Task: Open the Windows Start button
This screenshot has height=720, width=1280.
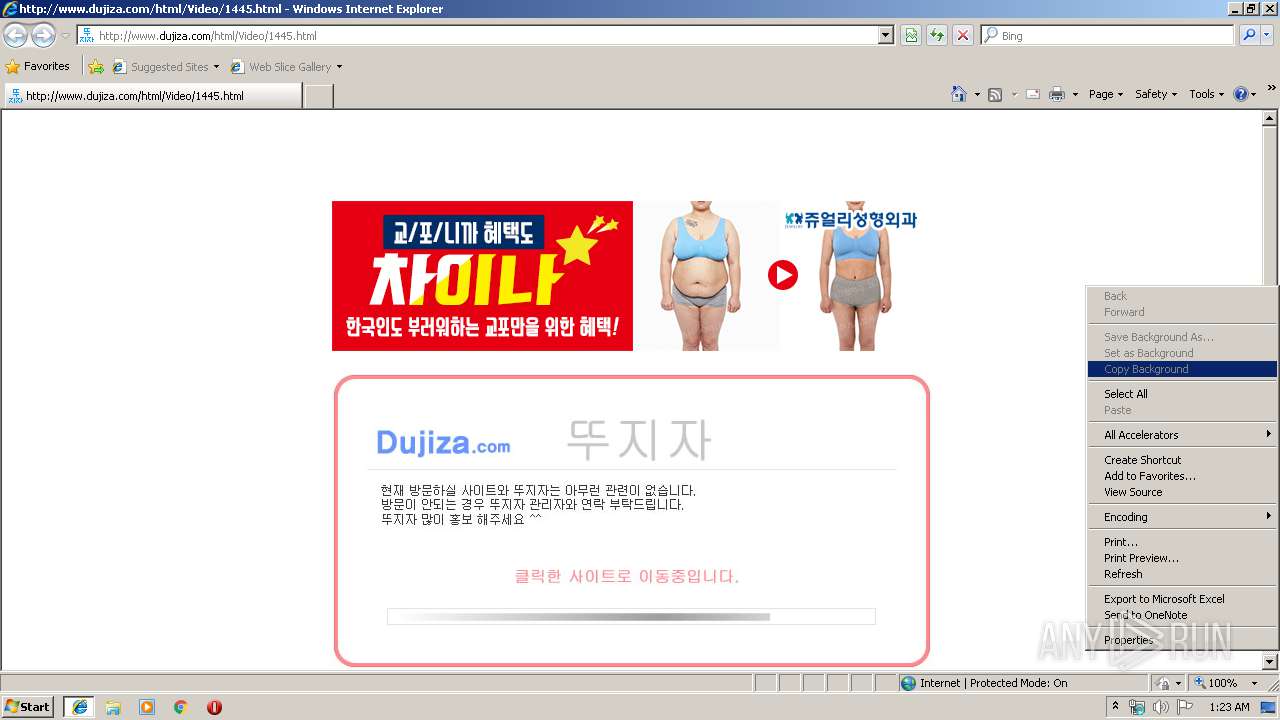Action: pos(28,706)
